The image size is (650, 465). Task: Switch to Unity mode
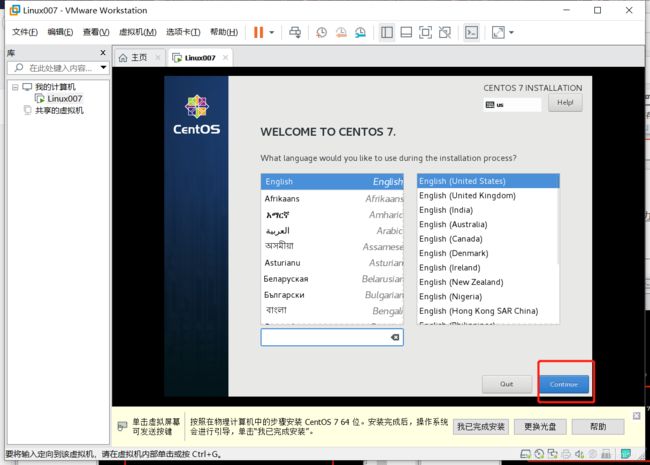click(445, 32)
